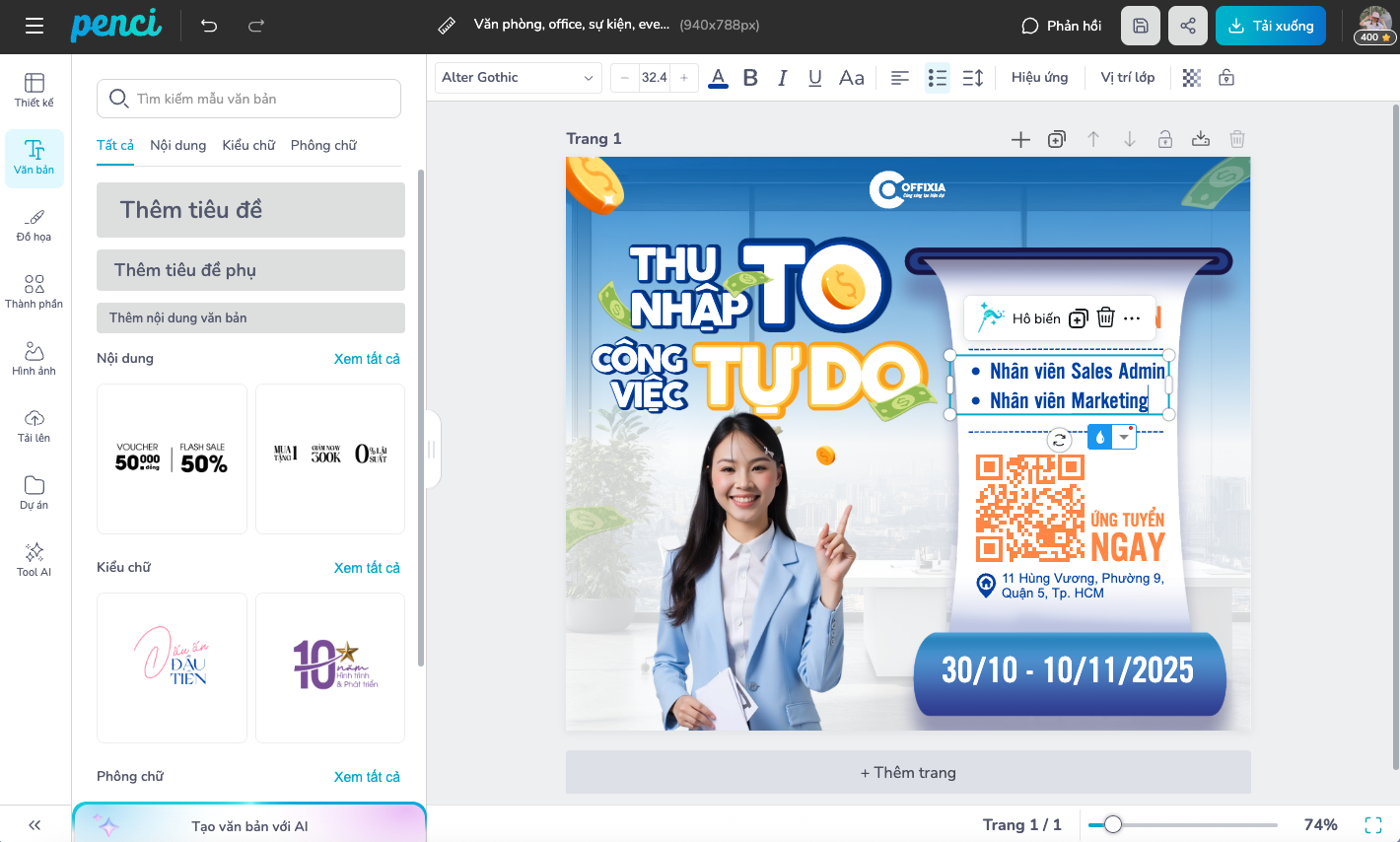1400x842 pixels.
Task: Click the undo arrow icon
Action: click(x=209, y=26)
